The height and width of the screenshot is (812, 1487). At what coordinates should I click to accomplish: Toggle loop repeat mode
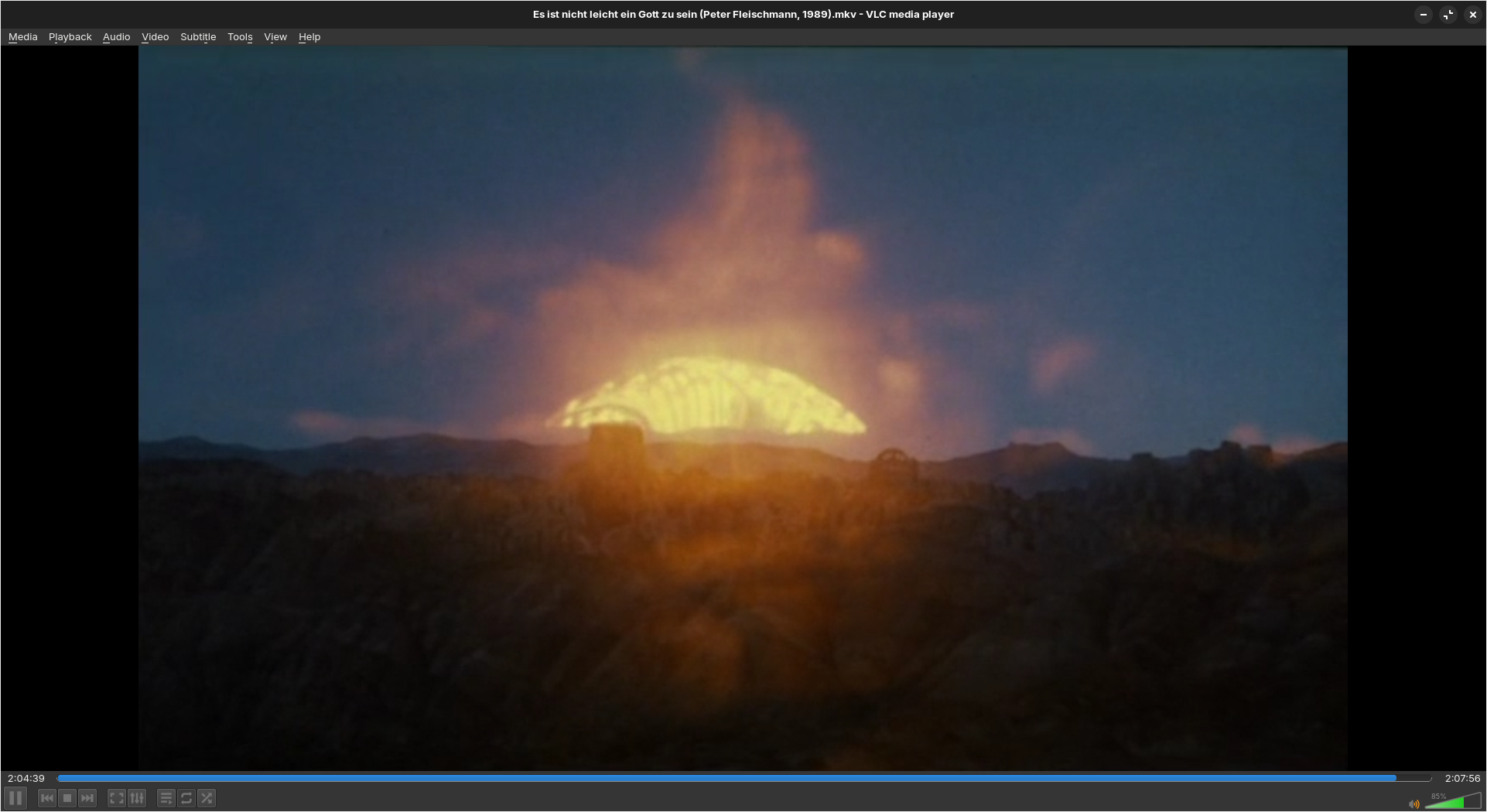(x=186, y=798)
